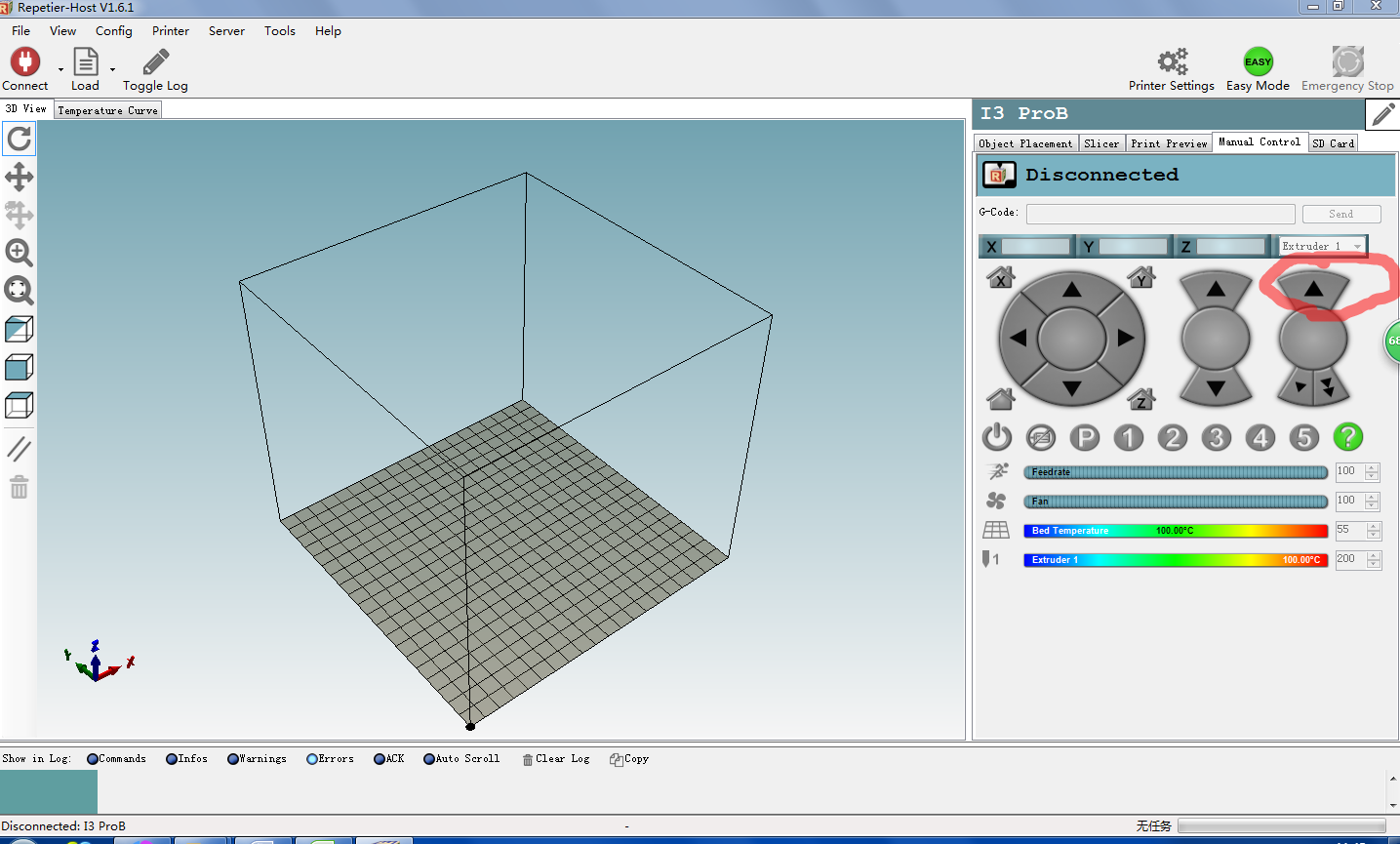Edit printer with pencil icon beside I3 ProB
Image resolution: width=1400 pixels, height=844 pixels.
[x=1383, y=115]
